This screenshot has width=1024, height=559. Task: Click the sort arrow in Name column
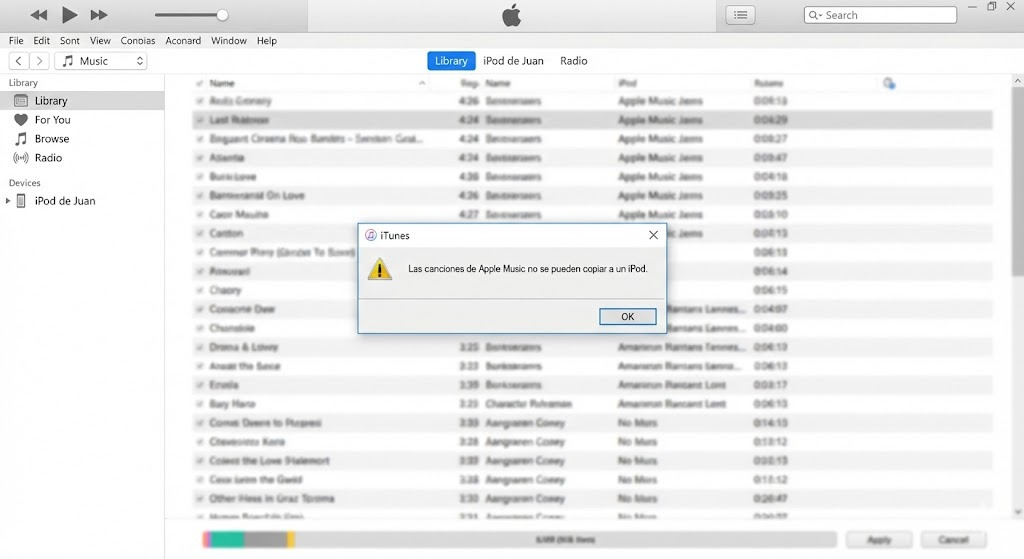[422, 83]
